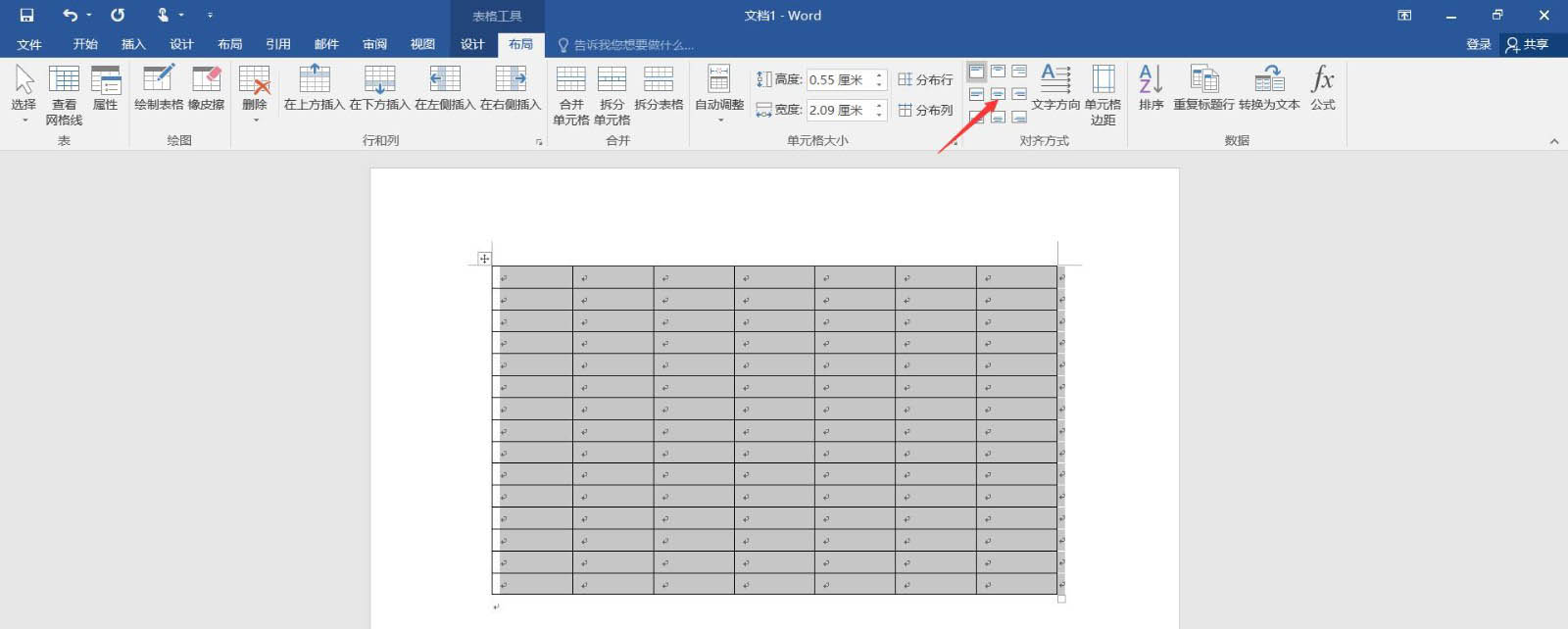Increase row height with the up stepper
Image resolution: width=1568 pixels, height=629 pixels.
[879, 75]
